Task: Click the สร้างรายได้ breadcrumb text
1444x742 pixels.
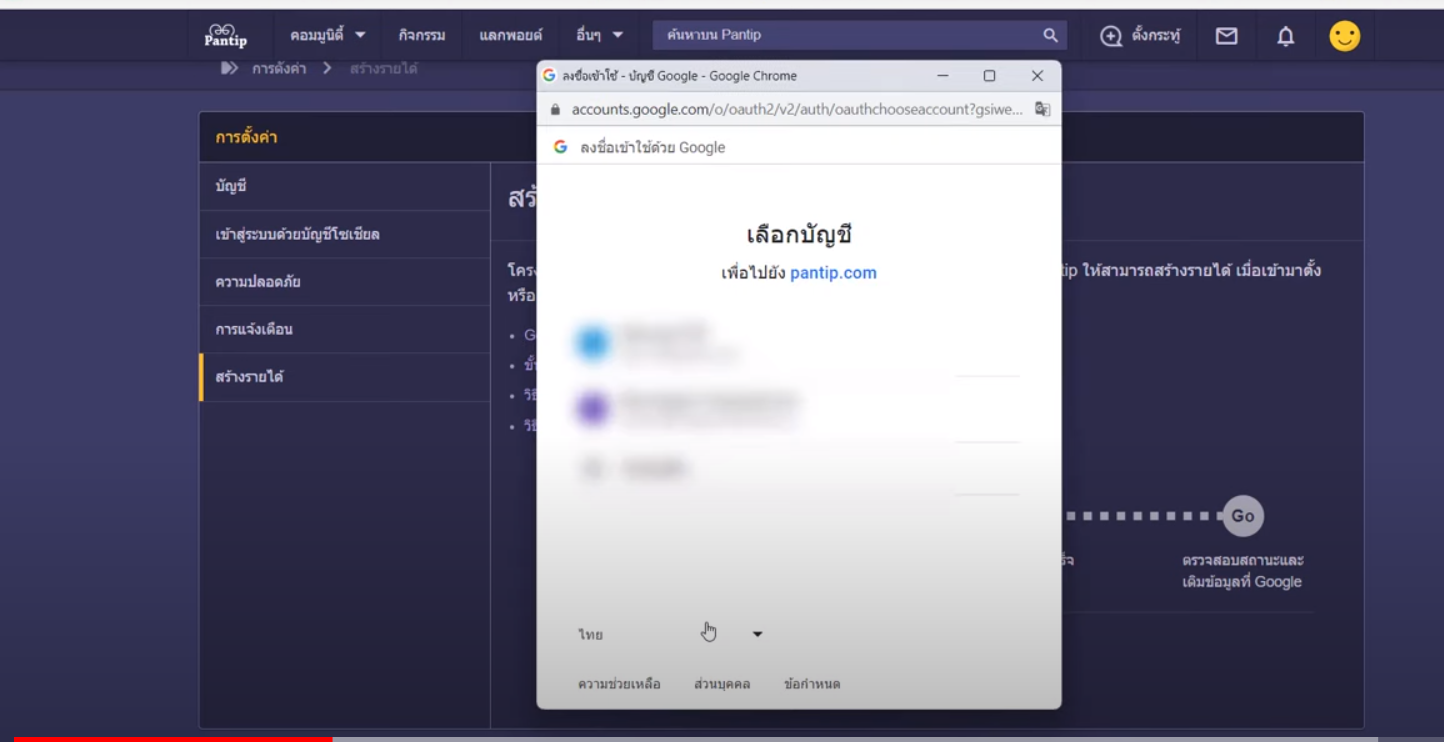Action: (x=384, y=68)
